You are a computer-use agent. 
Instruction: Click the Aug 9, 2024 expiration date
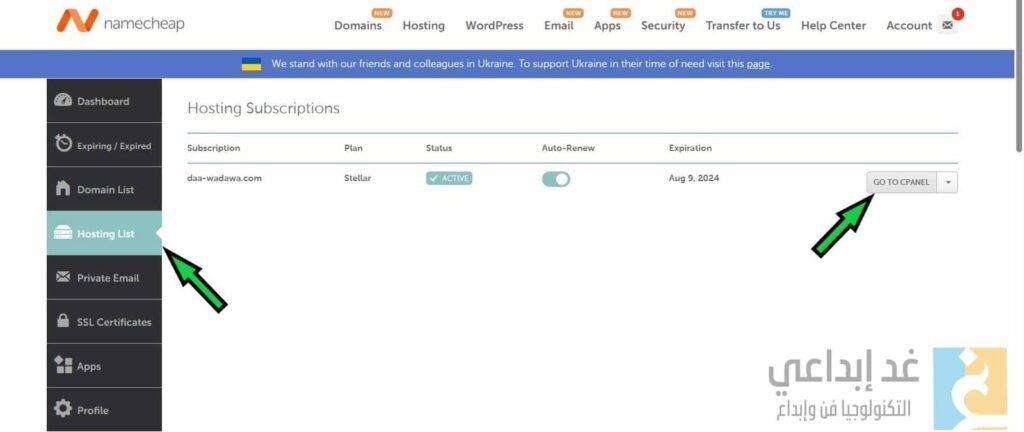694,177
